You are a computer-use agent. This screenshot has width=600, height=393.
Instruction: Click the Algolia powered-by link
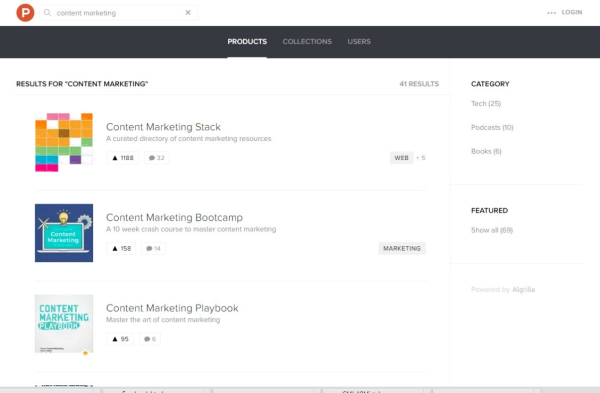point(523,290)
